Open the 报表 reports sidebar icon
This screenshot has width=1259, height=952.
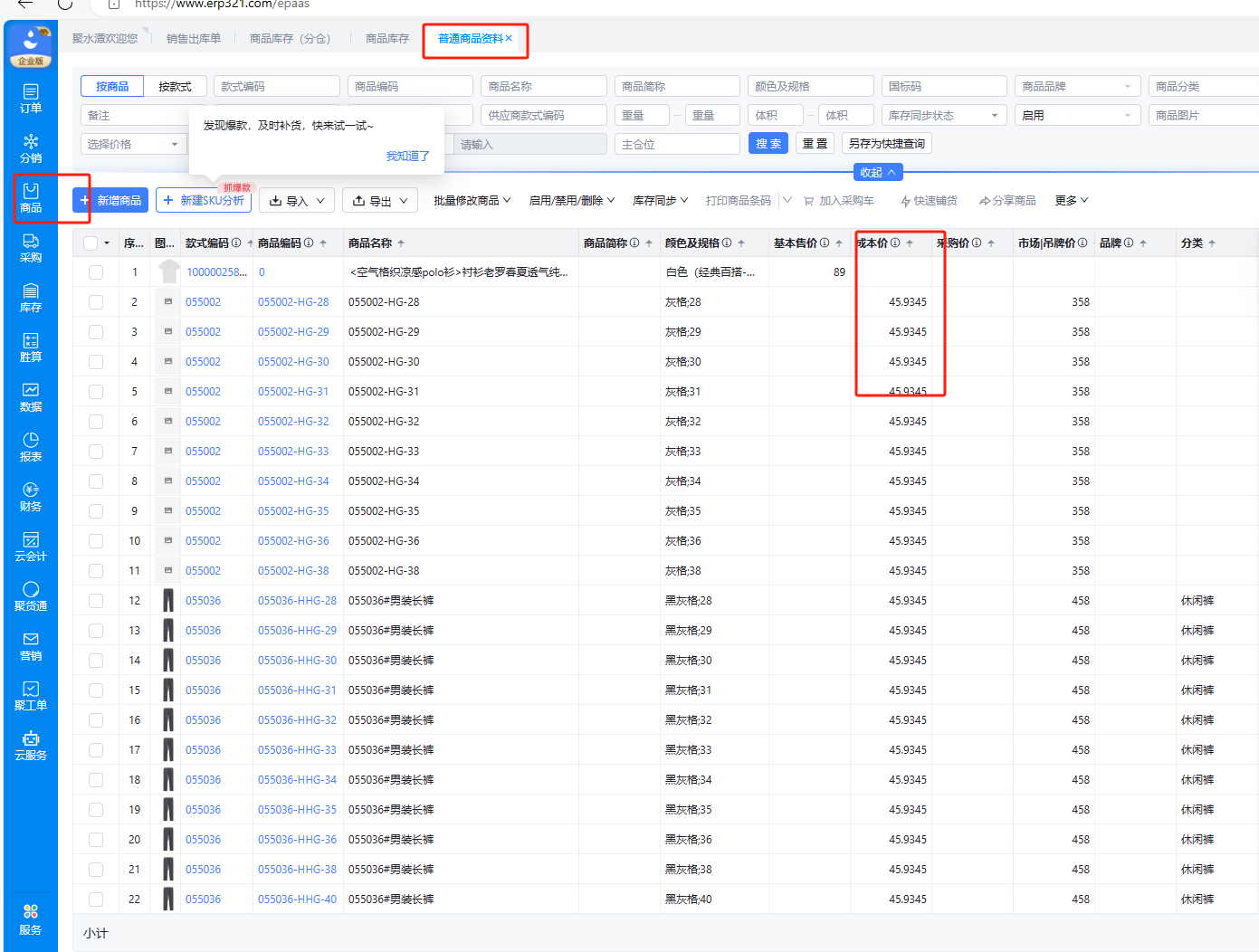31,446
